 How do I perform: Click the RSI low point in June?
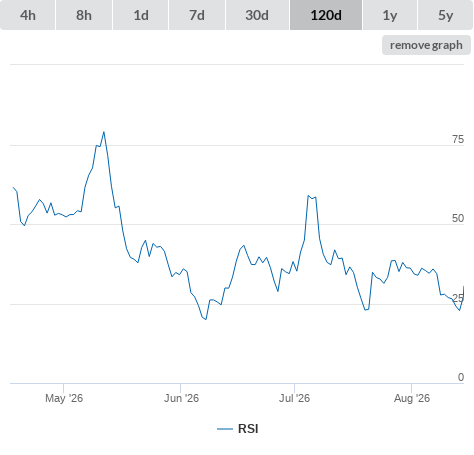(x=206, y=319)
